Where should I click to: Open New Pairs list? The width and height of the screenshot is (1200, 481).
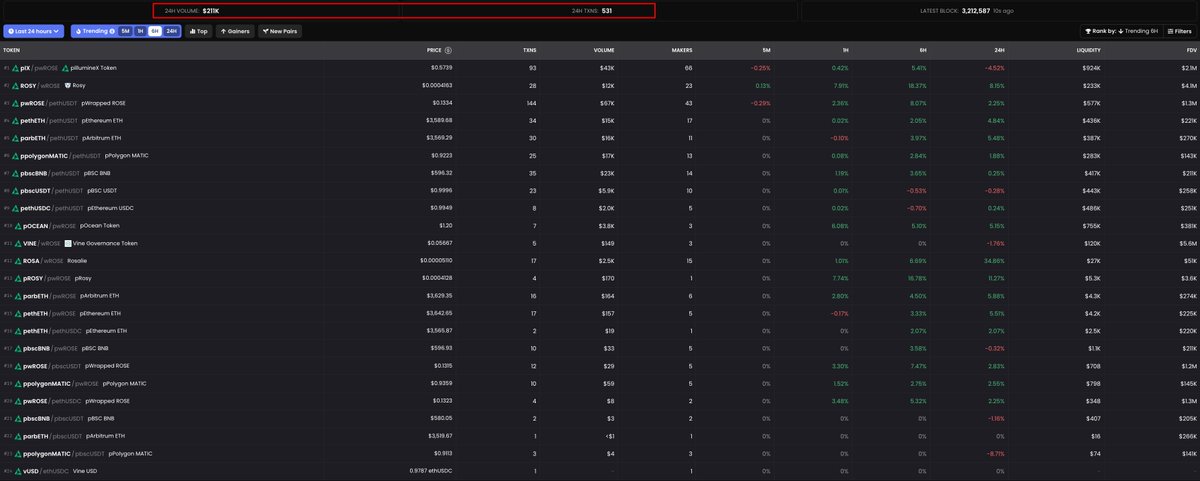pos(279,31)
